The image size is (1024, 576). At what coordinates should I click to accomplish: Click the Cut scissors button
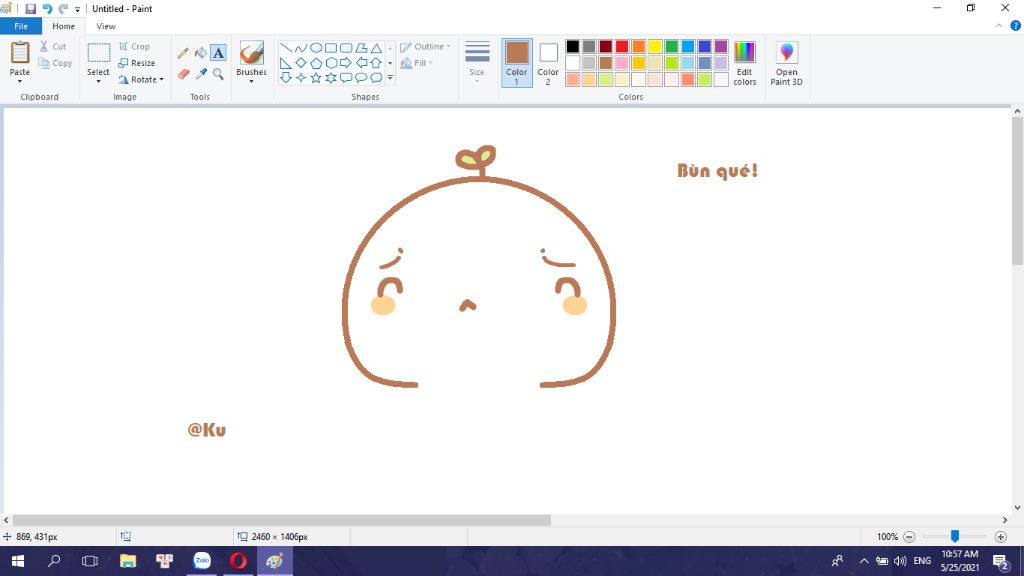[52, 46]
